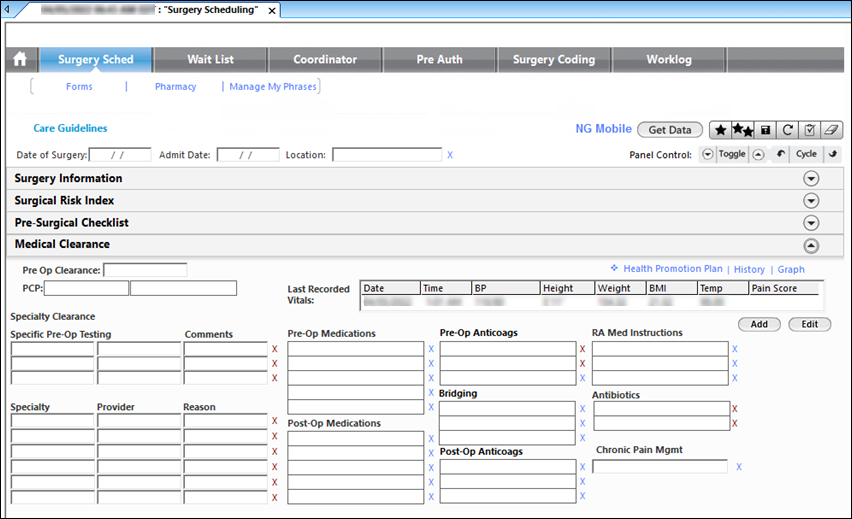The width and height of the screenshot is (852, 519).
Task: Click the save disk icon
Action: point(765,130)
